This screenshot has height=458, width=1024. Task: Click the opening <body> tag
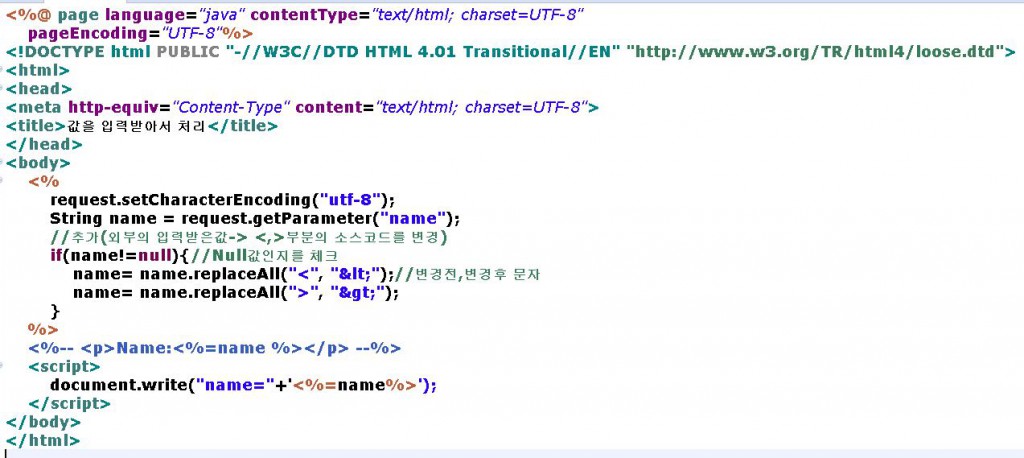point(39,163)
